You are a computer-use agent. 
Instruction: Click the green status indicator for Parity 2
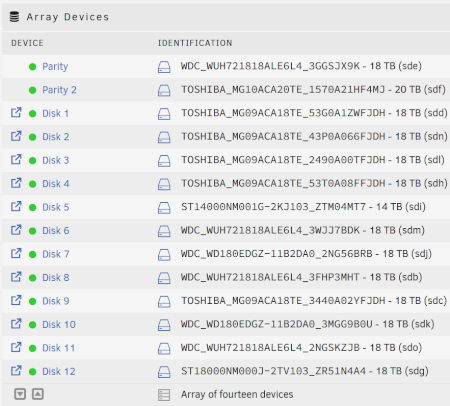32,90
